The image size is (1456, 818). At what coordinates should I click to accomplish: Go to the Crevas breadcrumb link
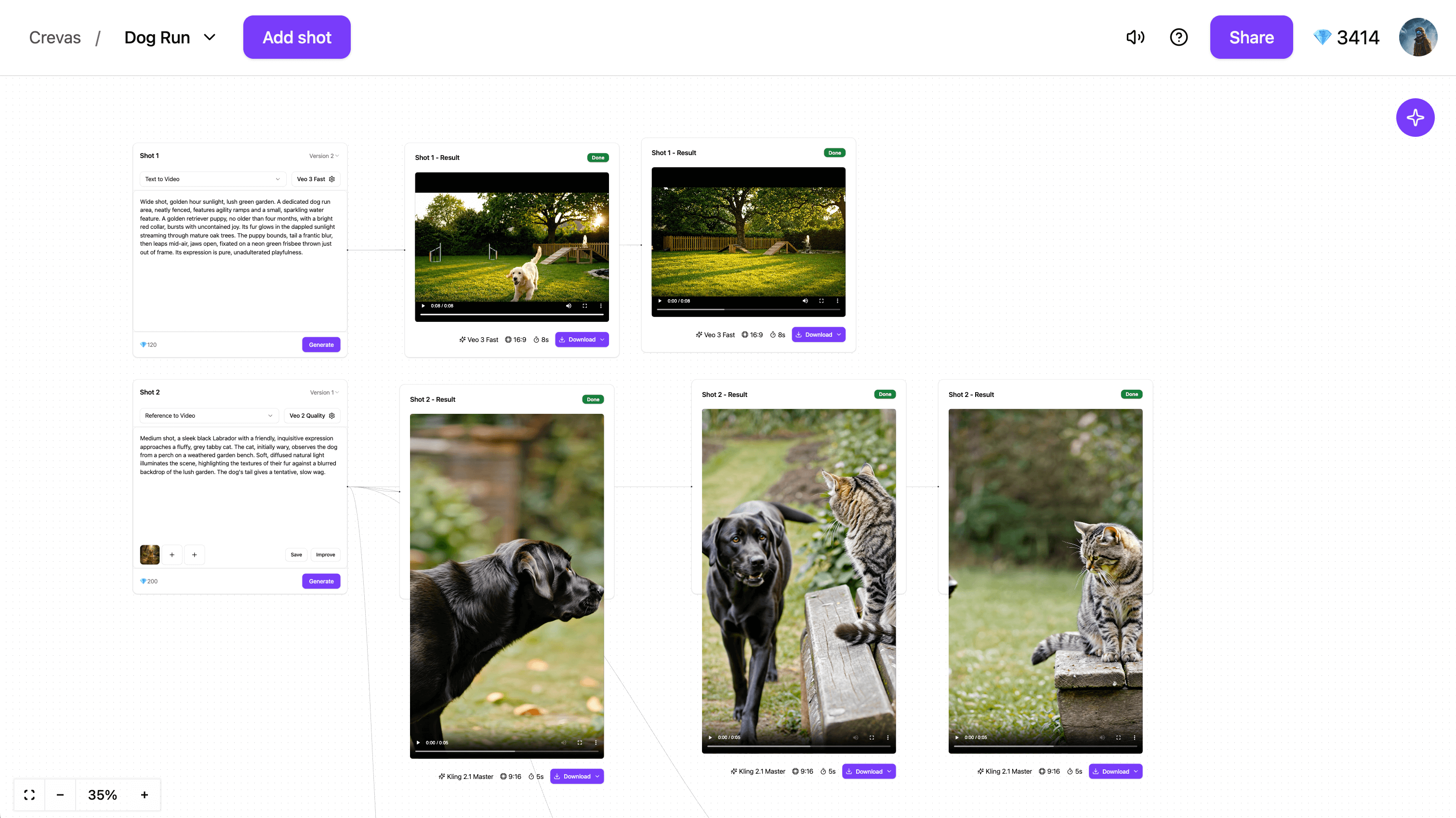pos(55,37)
